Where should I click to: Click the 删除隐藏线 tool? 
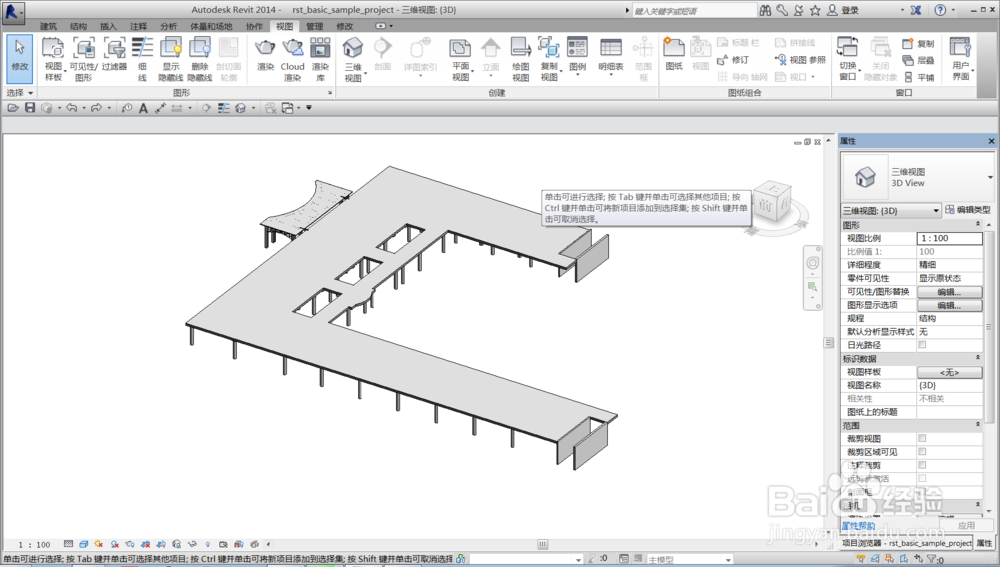200,59
